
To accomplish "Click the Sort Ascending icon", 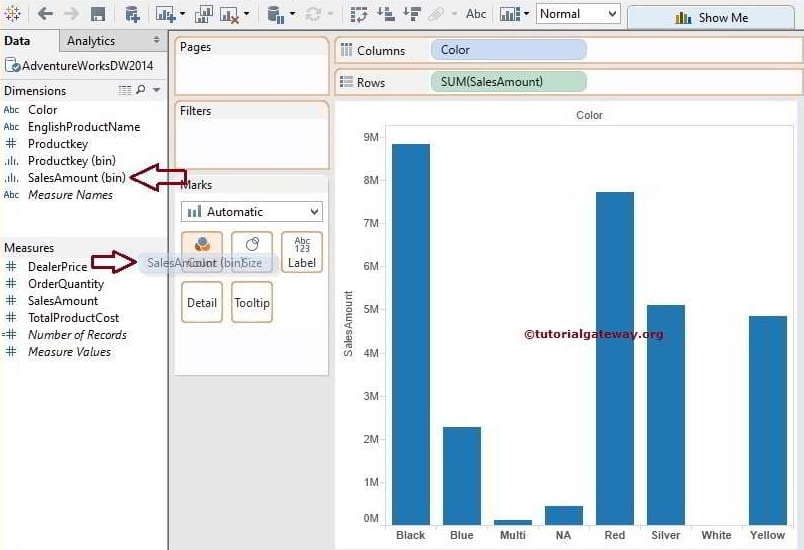I will [x=386, y=14].
